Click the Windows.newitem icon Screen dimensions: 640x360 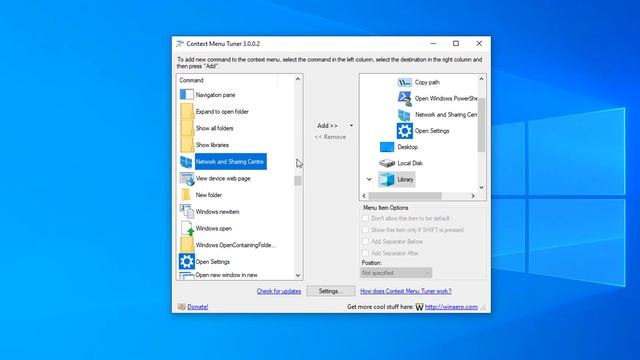click(x=187, y=211)
